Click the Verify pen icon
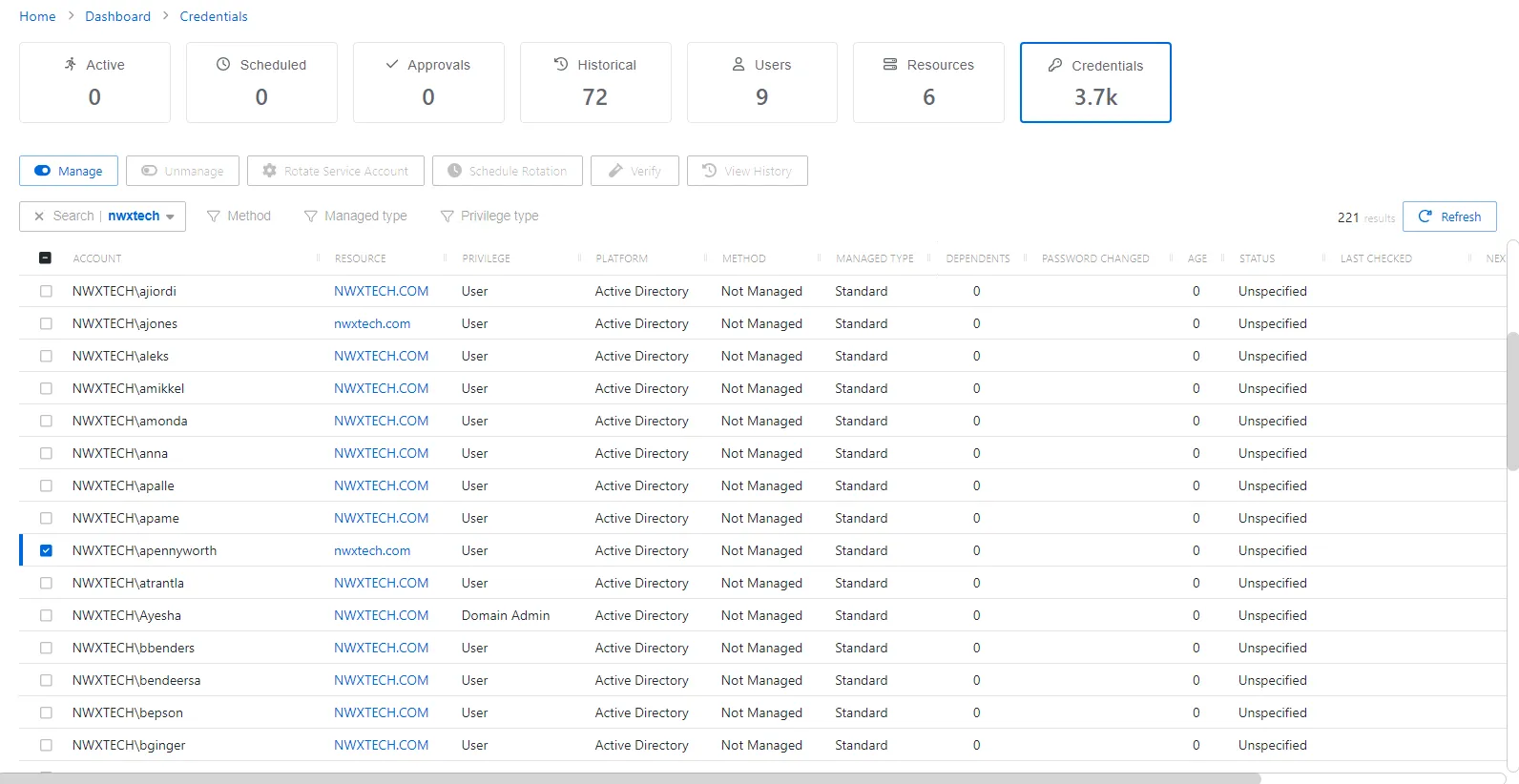The height and width of the screenshot is (784, 1519). tap(616, 171)
